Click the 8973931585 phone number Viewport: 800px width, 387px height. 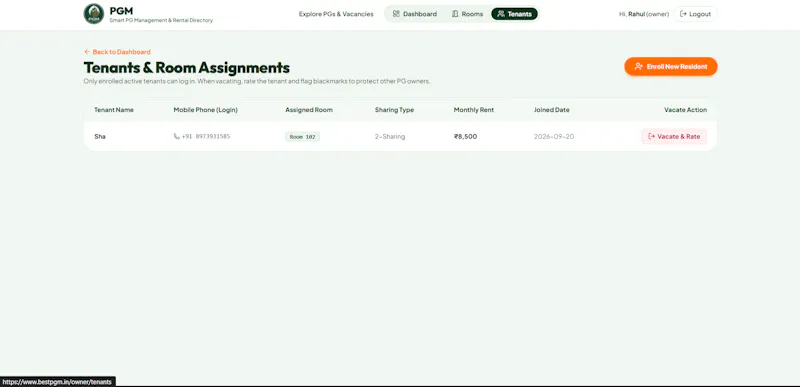(213, 137)
